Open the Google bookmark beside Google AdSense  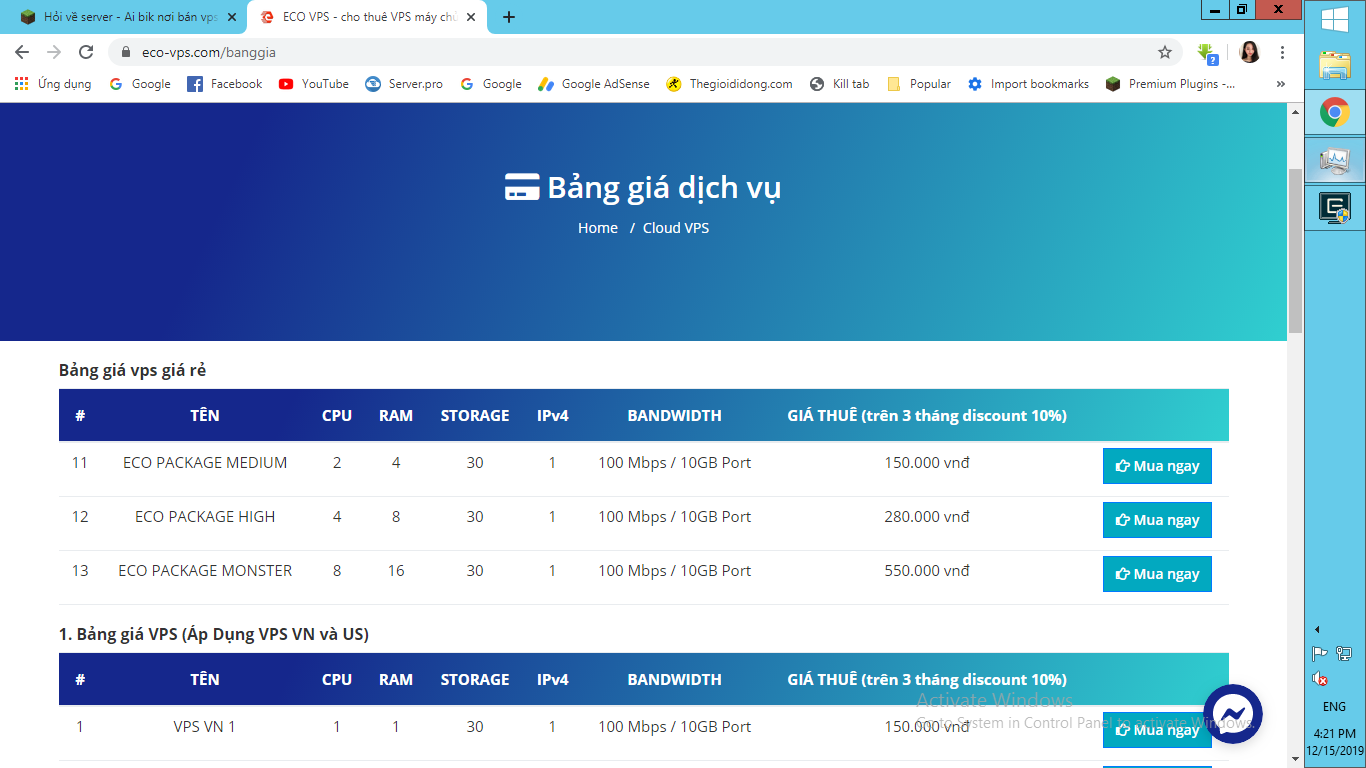[491, 84]
